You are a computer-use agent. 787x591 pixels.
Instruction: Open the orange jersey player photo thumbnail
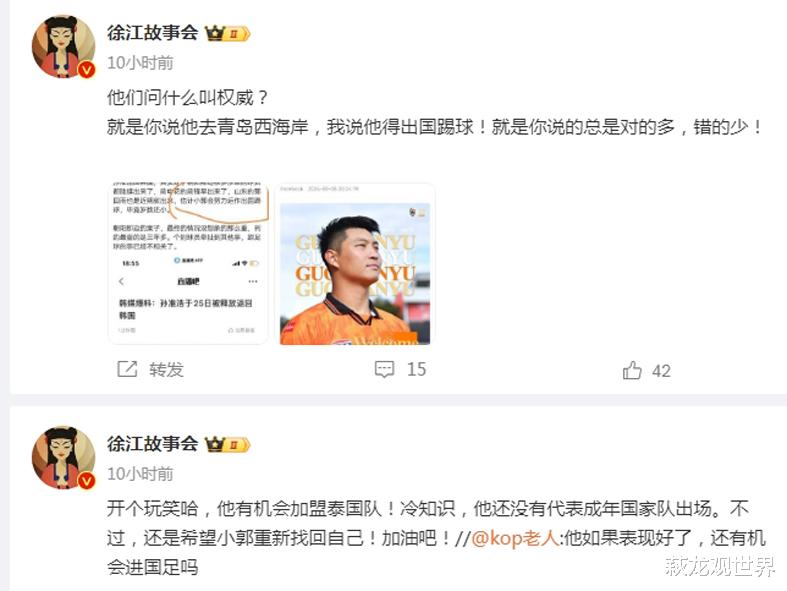click(355, 264)
